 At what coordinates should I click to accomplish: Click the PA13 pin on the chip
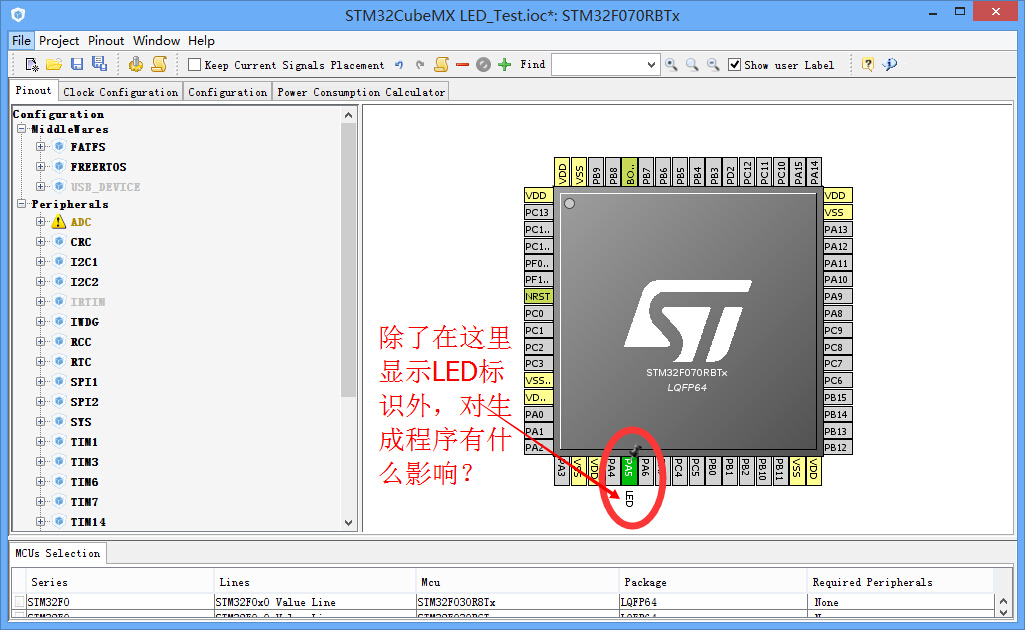(x=837, y=229)
